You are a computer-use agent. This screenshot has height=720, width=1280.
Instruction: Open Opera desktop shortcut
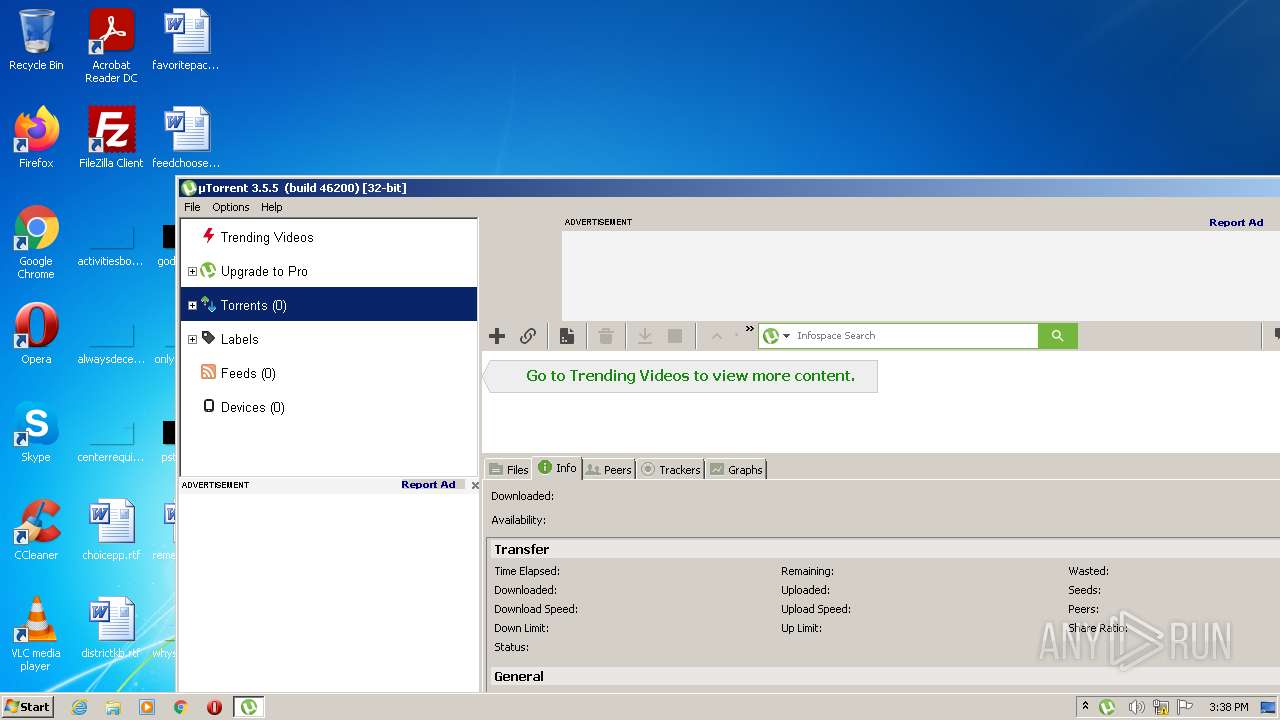pos(36,334)
